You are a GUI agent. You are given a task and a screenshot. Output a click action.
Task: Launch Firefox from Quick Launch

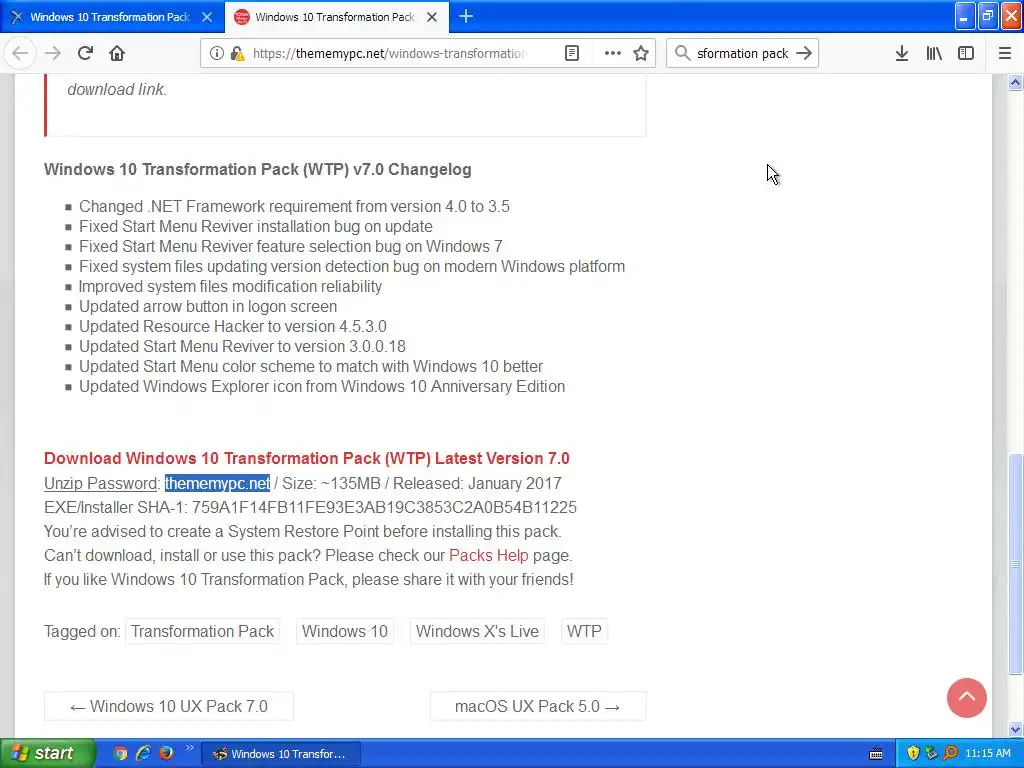167,754
